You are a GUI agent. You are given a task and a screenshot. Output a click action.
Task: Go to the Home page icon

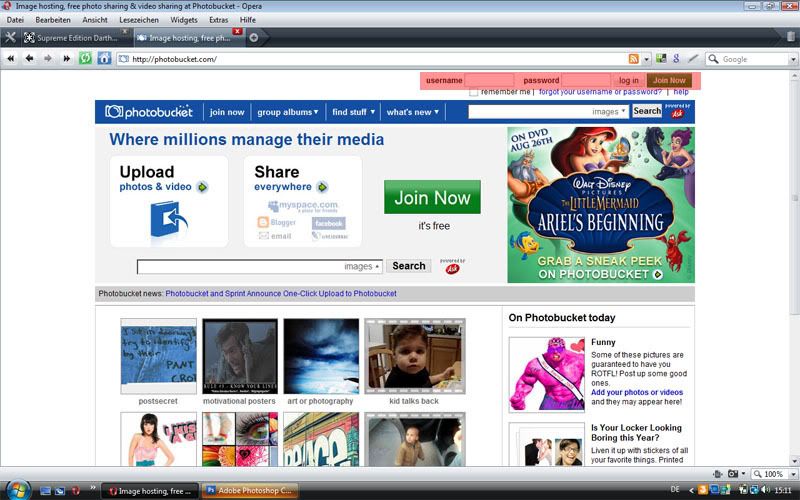104,58
